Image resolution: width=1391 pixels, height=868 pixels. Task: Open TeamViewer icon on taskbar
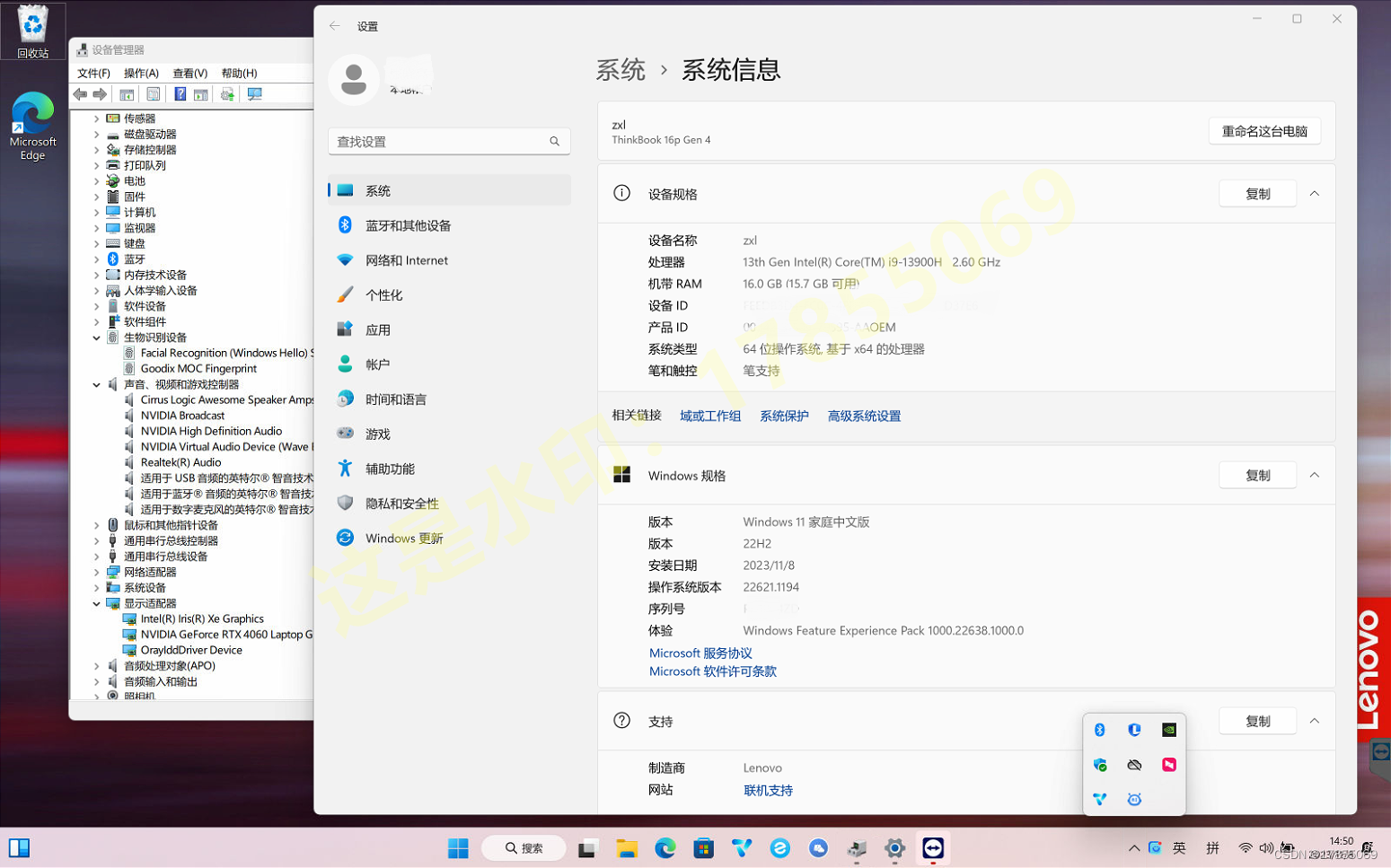(x=933, y=848)
